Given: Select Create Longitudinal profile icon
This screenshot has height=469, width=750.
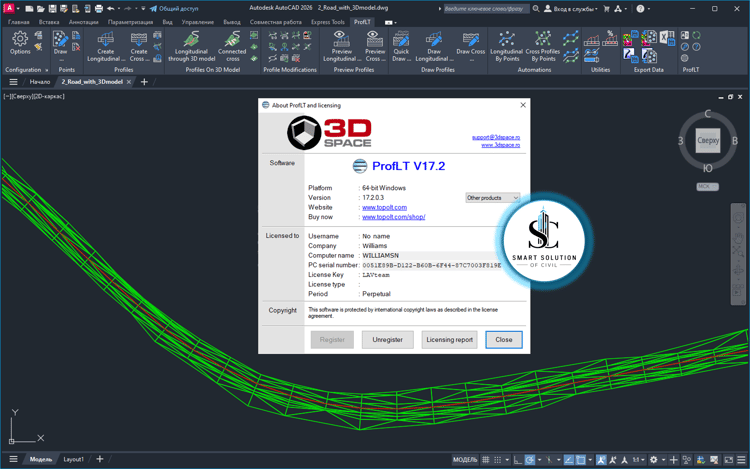Looking at the screenshot, I should [x=106, y=46].
